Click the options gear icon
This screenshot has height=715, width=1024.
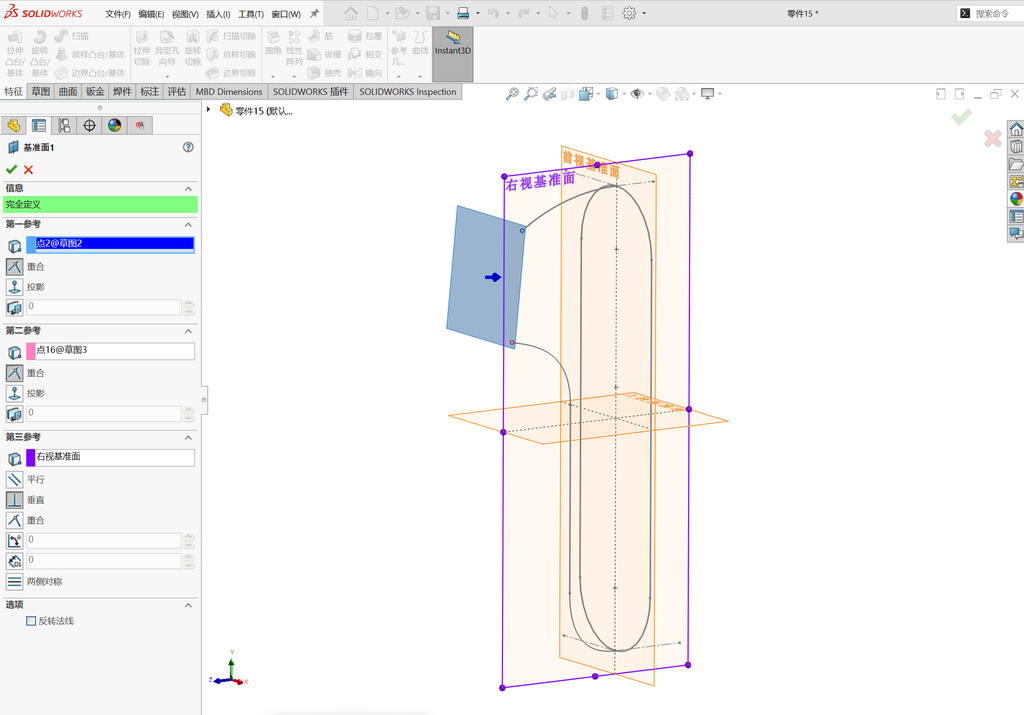pyautogui.click(x=630, y=13)
